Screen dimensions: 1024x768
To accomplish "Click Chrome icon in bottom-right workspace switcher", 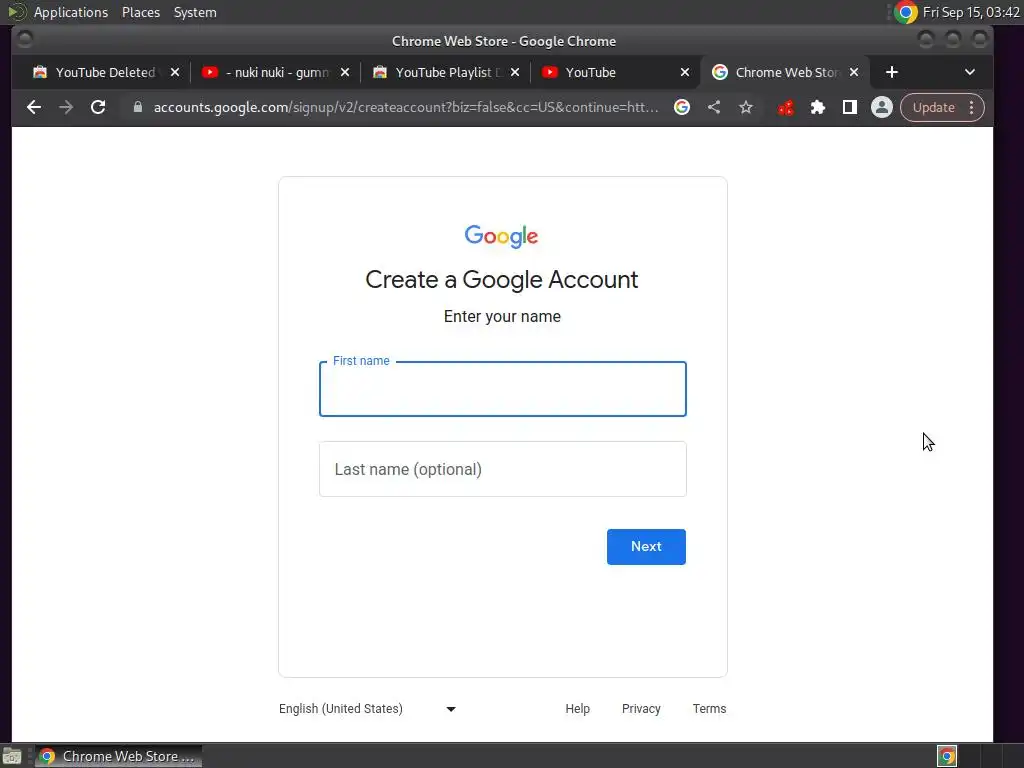I will [947, 756].
